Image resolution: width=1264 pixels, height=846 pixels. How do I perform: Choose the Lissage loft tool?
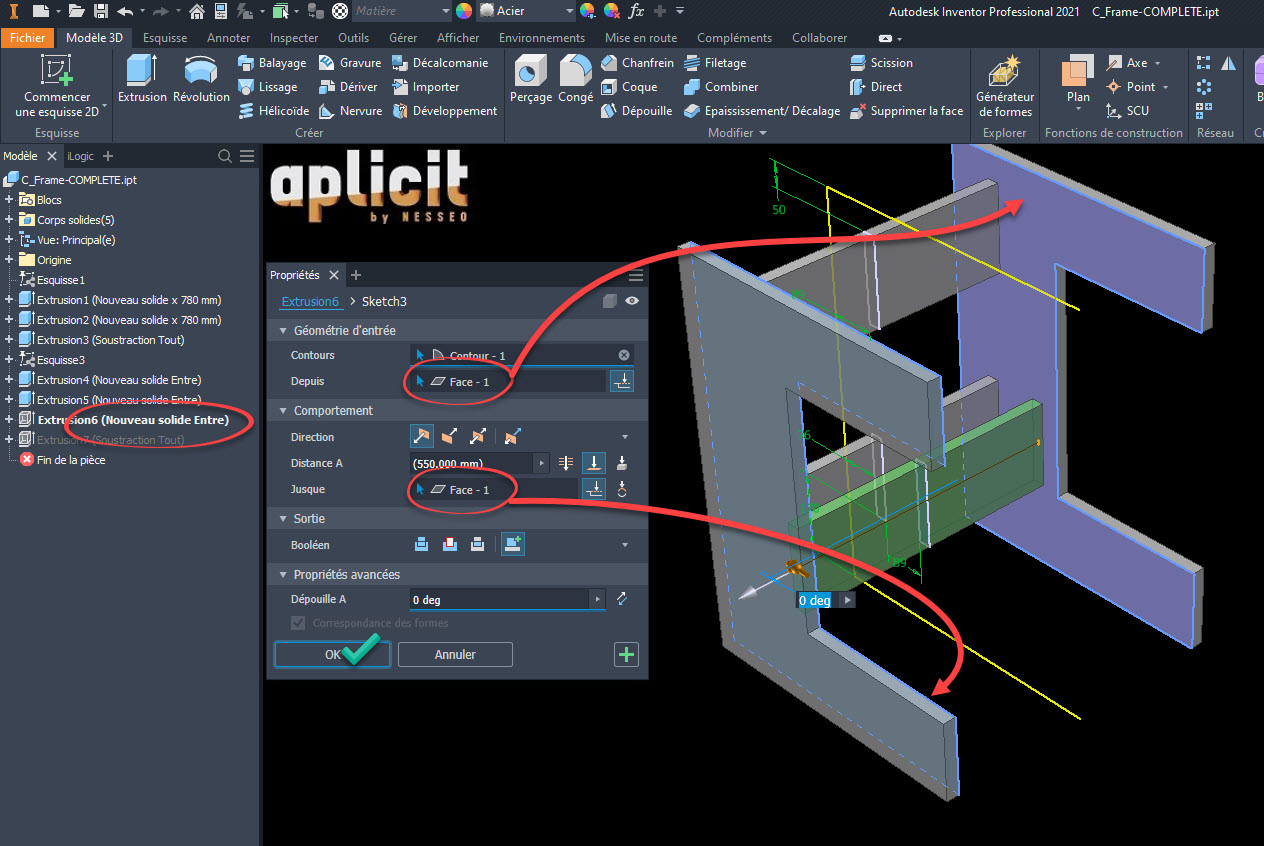click(267, 87)
